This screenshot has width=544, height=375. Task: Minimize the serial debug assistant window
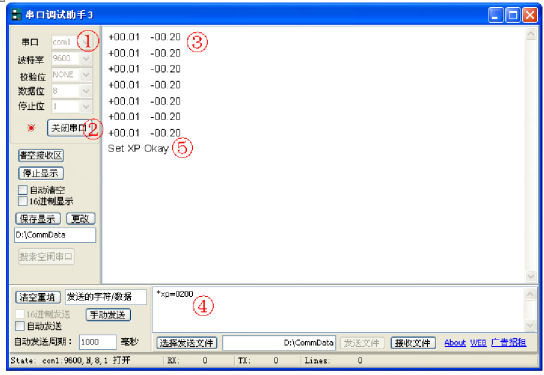click(x=496, y=15)
